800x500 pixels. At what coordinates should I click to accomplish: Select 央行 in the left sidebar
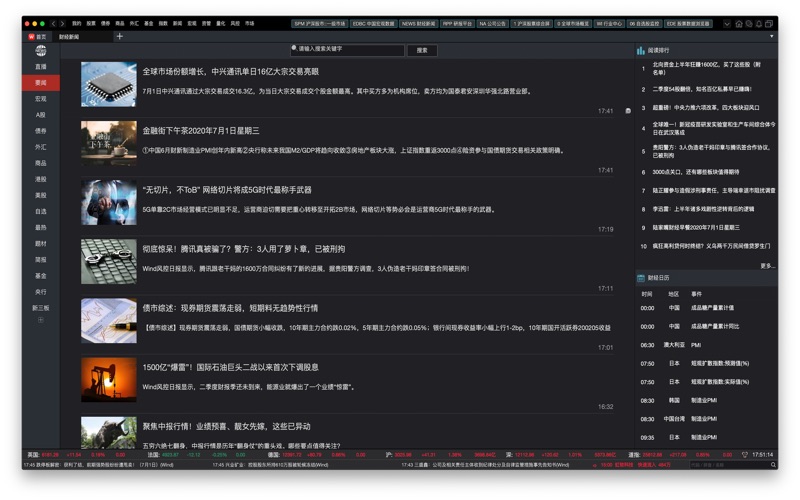coord(41,292)
